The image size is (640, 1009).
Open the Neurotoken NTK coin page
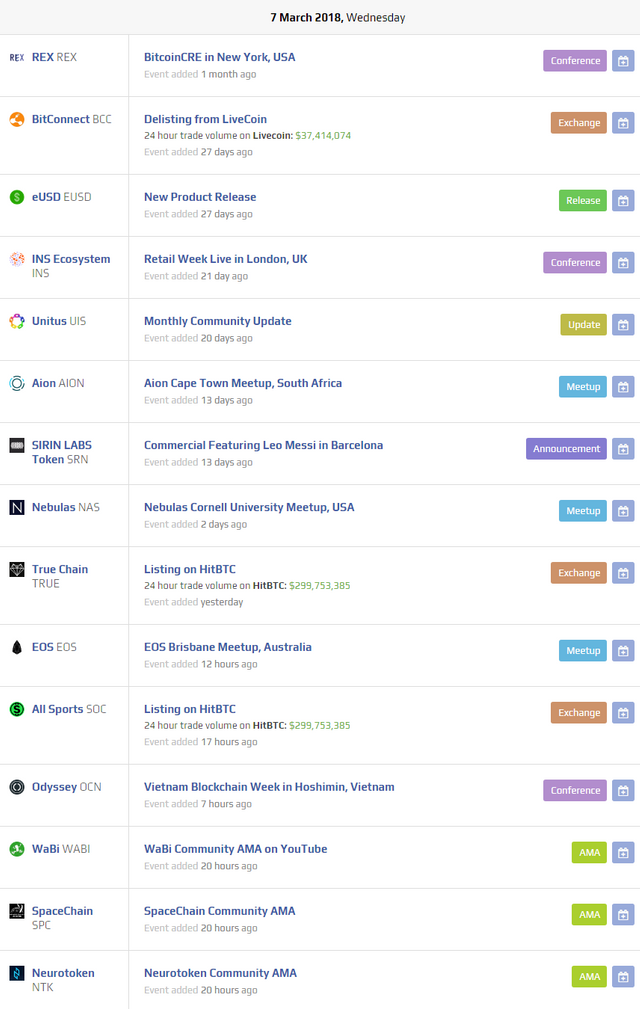tap(63, 980)
